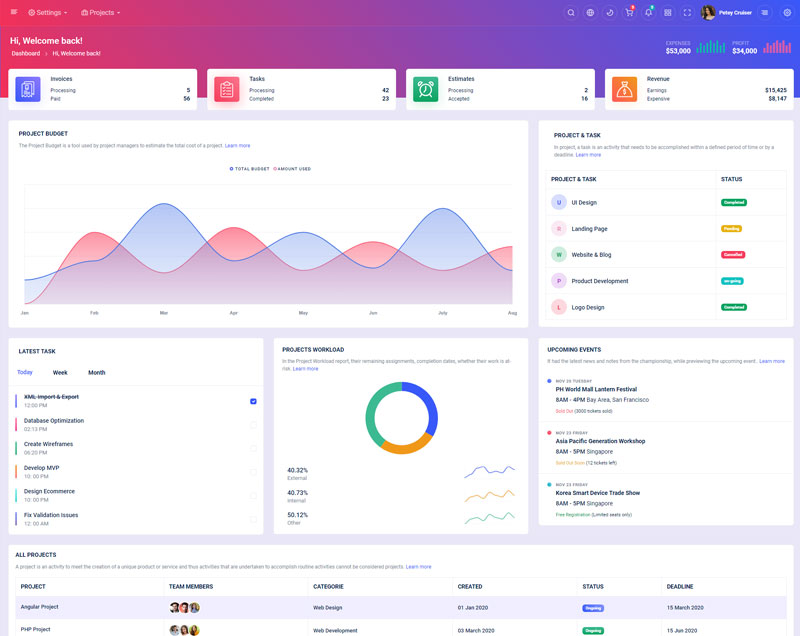This screenshot has width=800, height=636.
Task: Mark Create Wireframes task as done
Action: click(x=253, y=448)
